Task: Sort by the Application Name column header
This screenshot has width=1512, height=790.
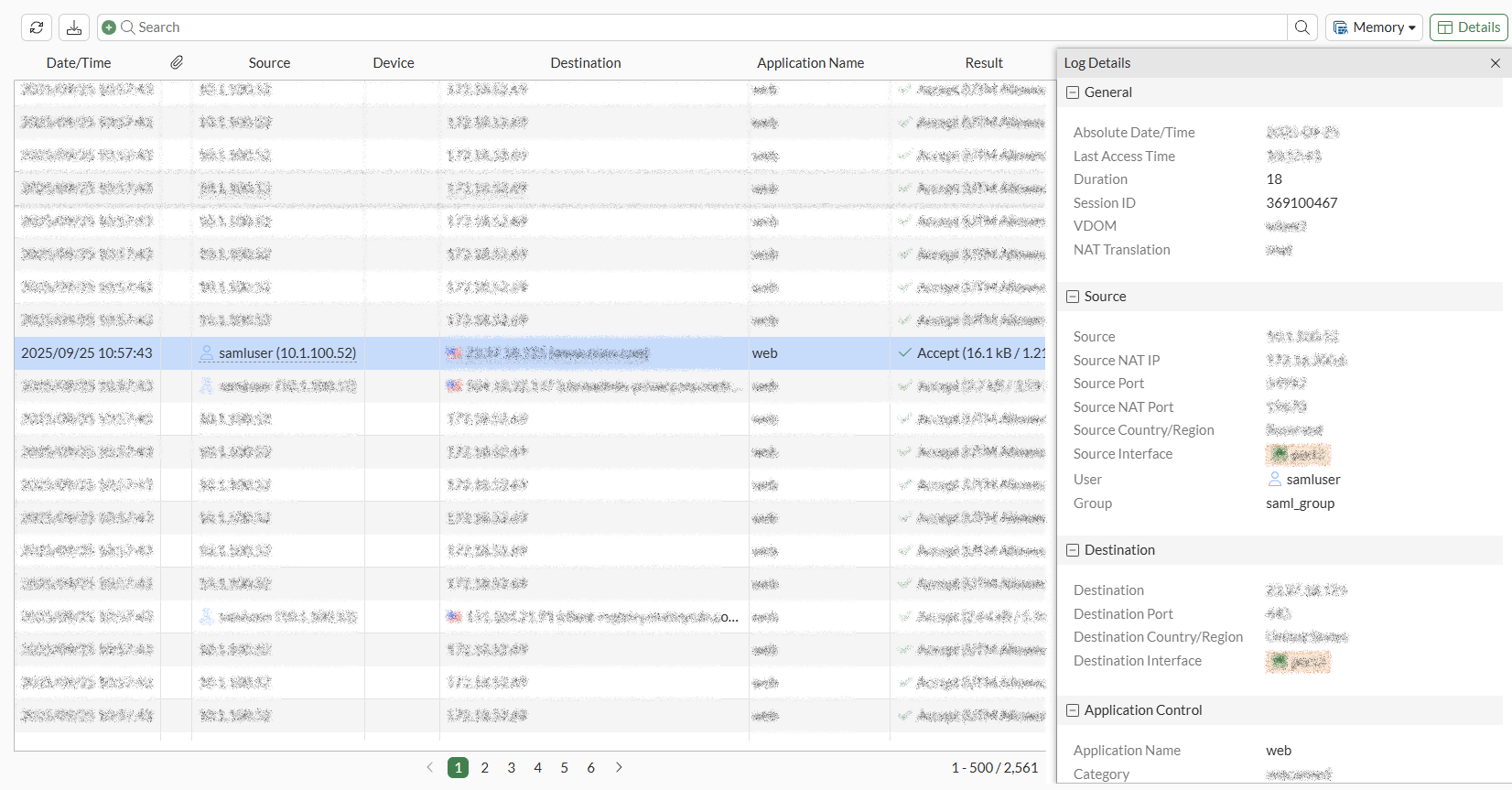Action: [810, 63]
